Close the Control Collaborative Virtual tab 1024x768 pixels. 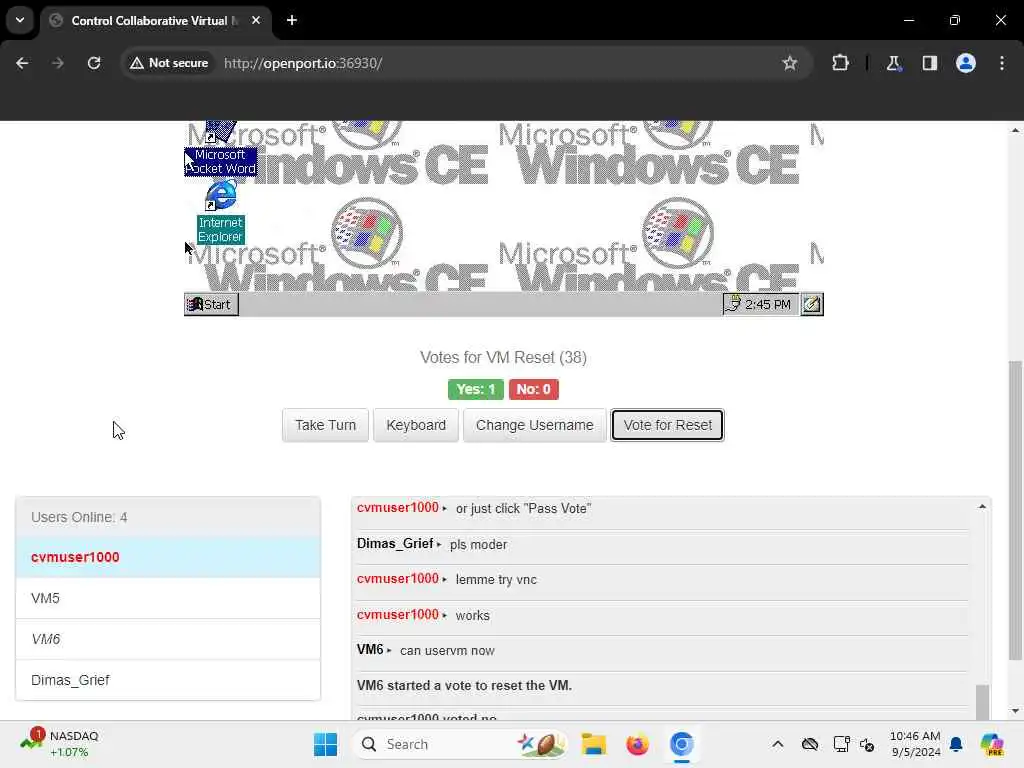point(256,20)
